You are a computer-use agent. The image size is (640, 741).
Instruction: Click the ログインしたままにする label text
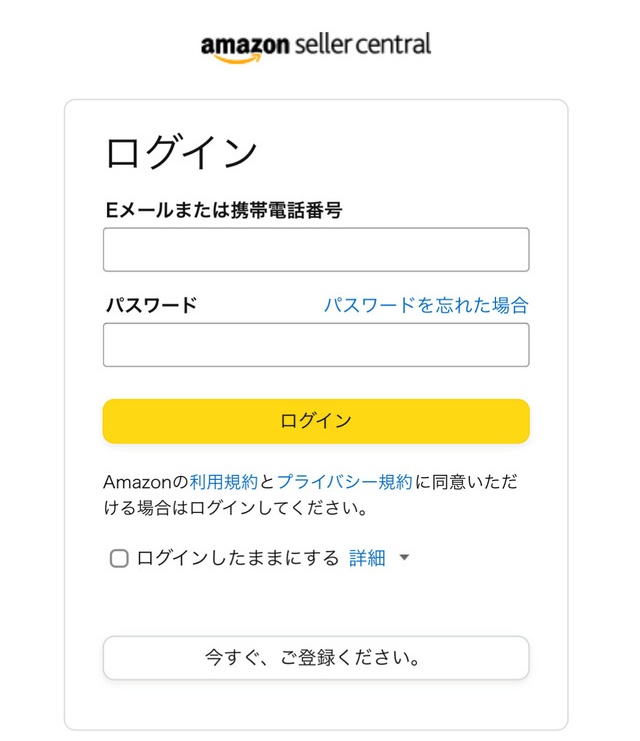pos(238,558)
